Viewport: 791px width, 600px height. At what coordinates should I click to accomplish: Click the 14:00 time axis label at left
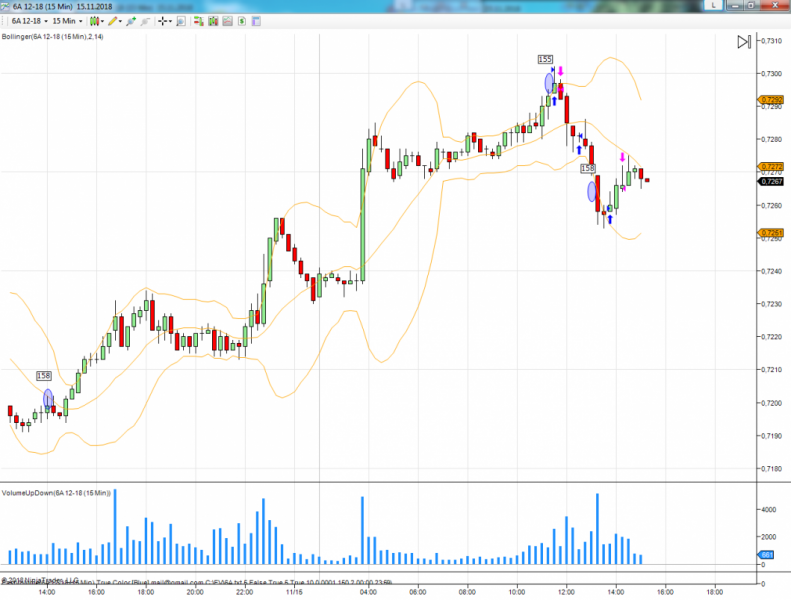coord(46,592)
